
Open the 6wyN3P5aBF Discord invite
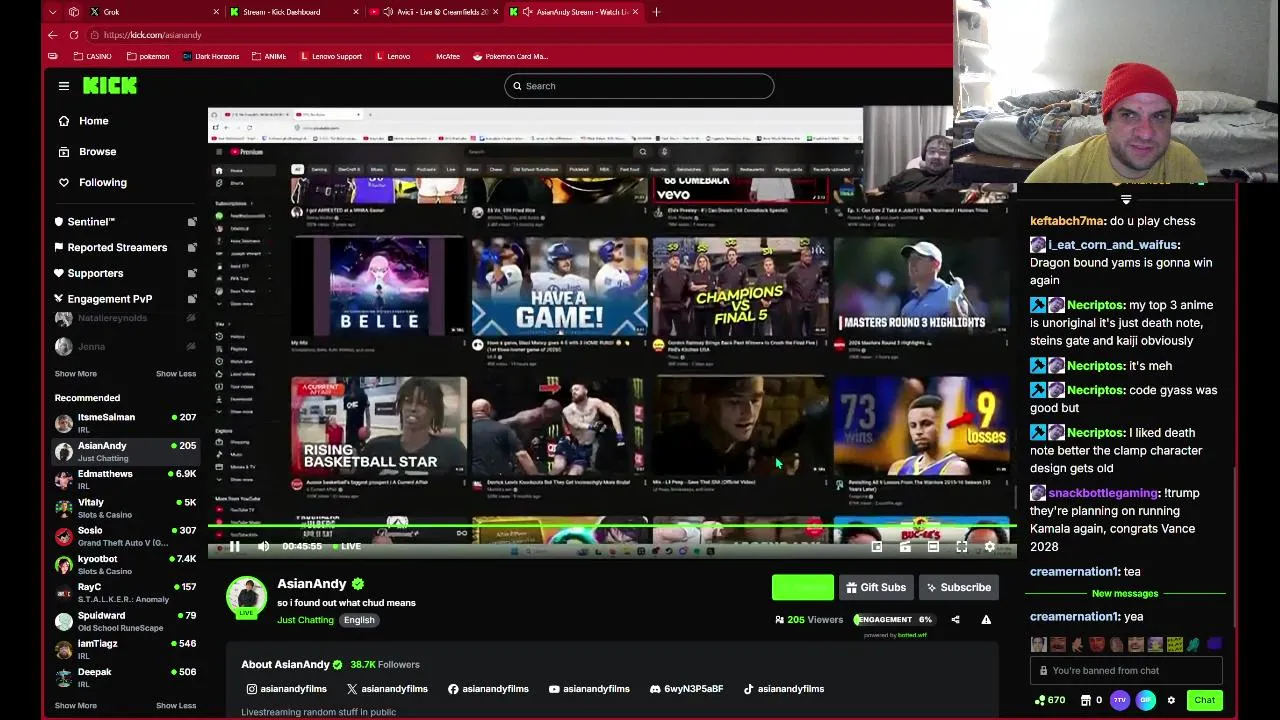686,689
